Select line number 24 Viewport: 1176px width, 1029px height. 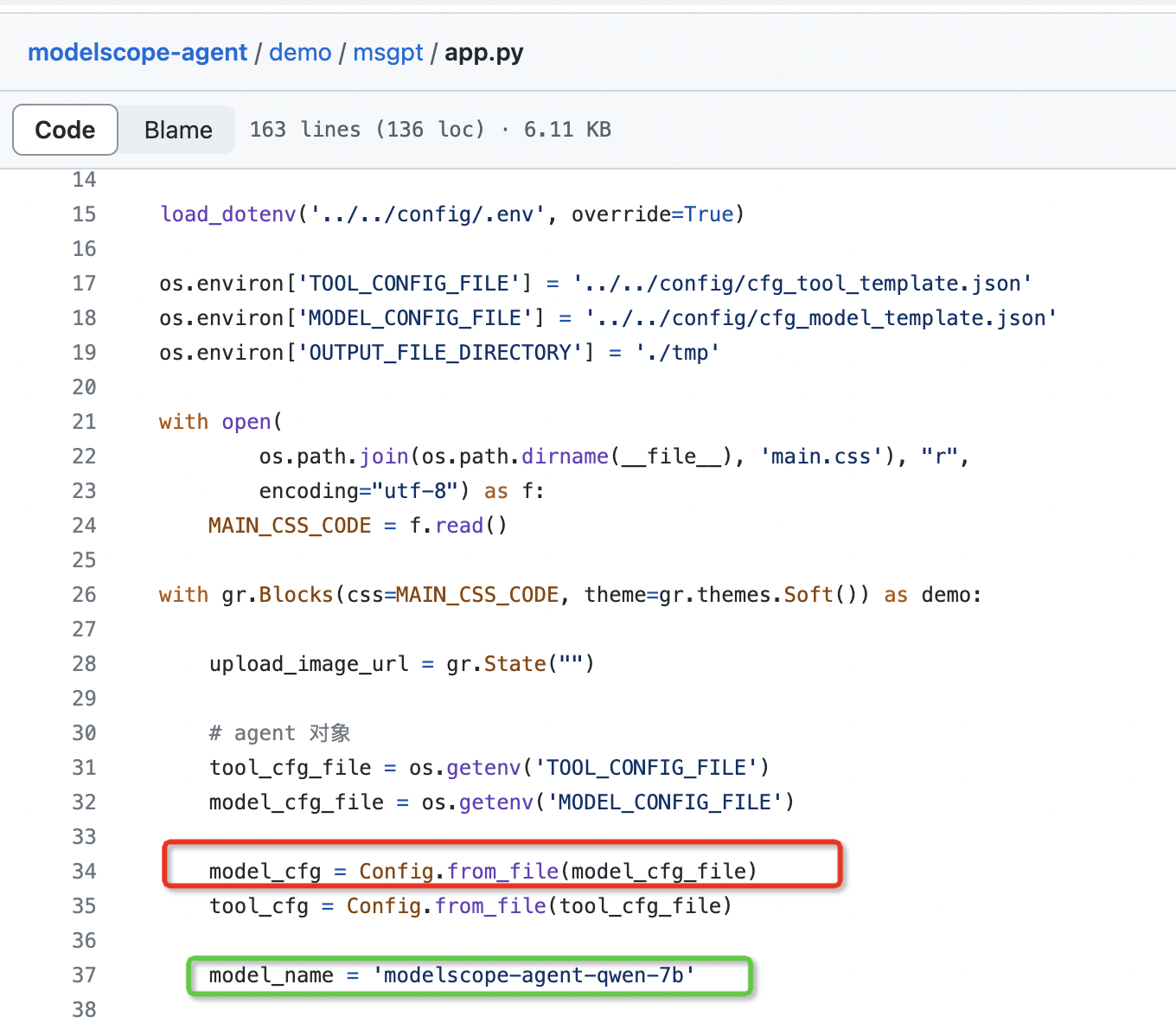pos(84,526)
